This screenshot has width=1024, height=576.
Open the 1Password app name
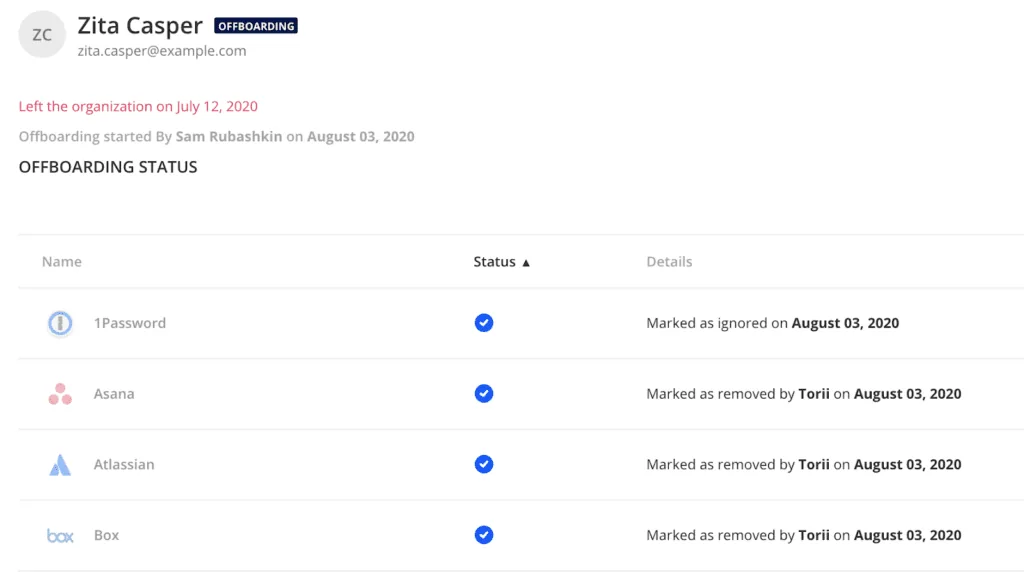click(130, 323)
